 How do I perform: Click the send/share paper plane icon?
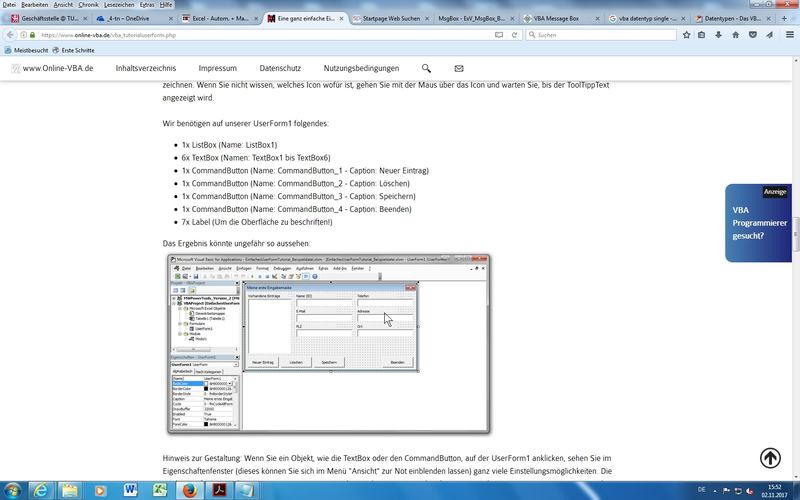[x=769, y=35]
